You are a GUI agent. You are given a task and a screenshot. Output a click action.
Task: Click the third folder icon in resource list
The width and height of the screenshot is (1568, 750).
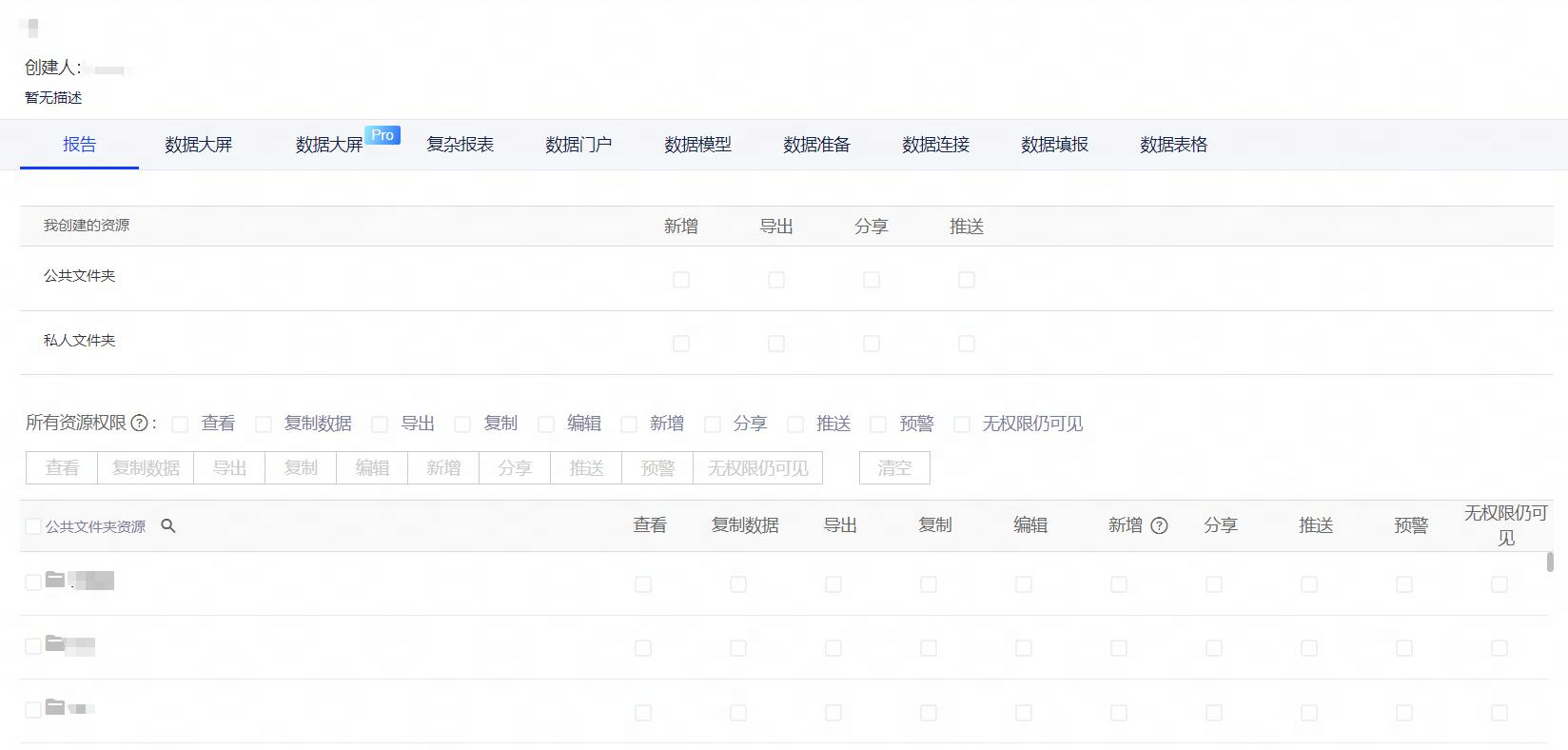coord(55,707)
